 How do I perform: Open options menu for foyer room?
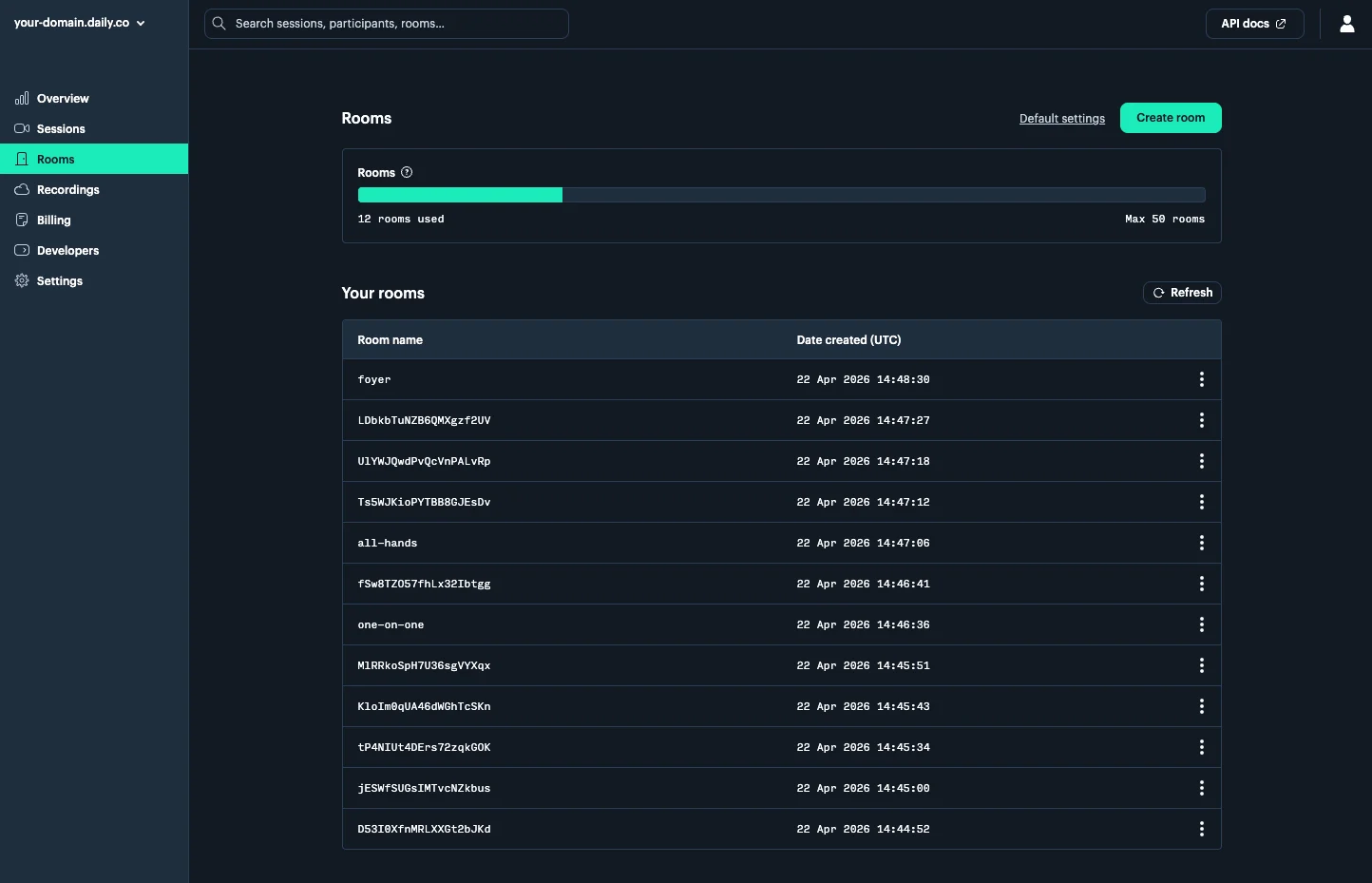pyautogui.click(x=1202, y=379)
